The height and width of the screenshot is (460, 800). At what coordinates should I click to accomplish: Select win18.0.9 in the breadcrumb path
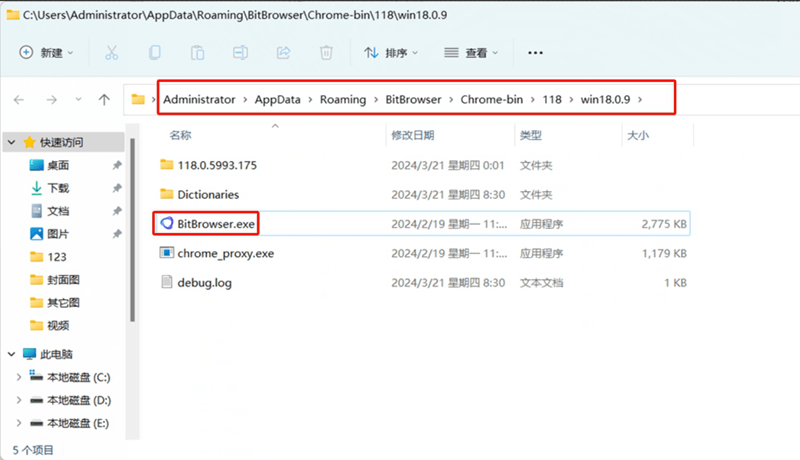pyautogui.click(x=605, y=99)
